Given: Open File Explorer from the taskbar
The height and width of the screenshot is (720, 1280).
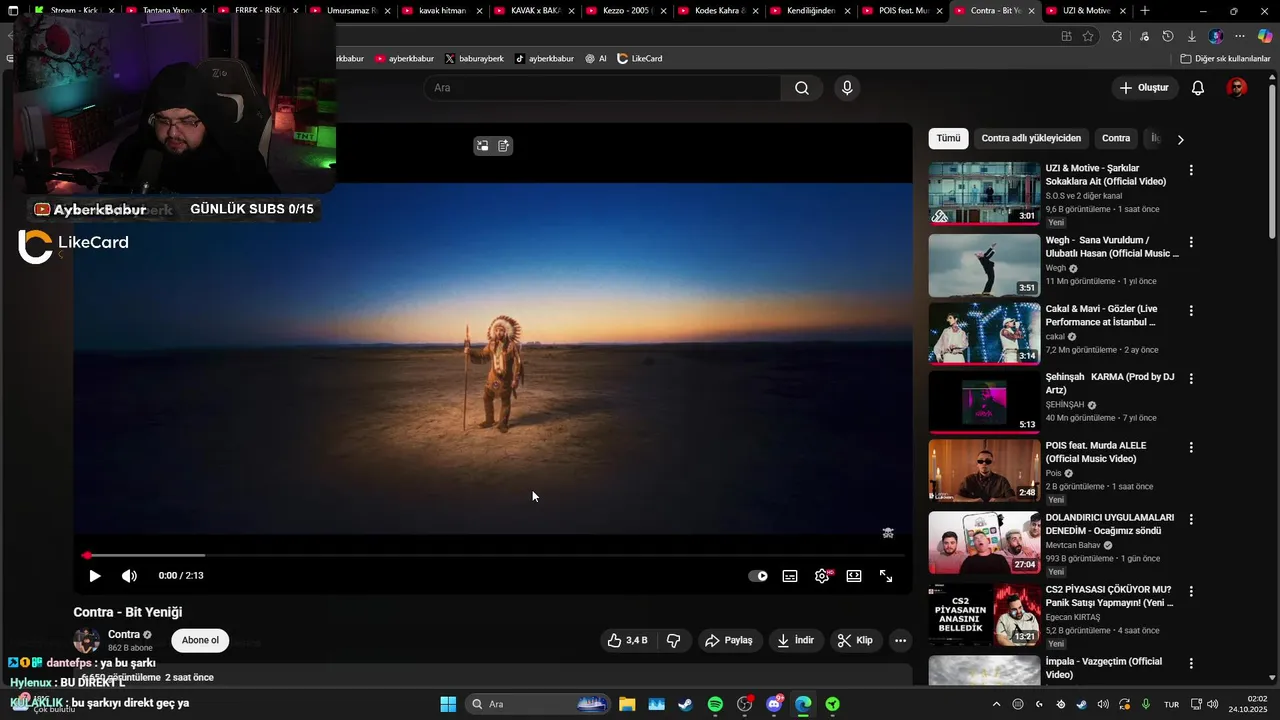Looking at the screenshot, I should tap(627, 704).
